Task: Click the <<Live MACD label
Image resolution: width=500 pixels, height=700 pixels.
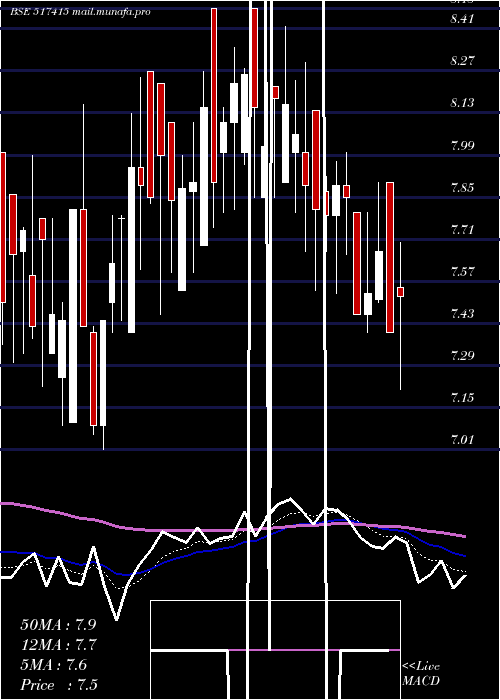Action: pyautogui.click(x=421, y=673)
